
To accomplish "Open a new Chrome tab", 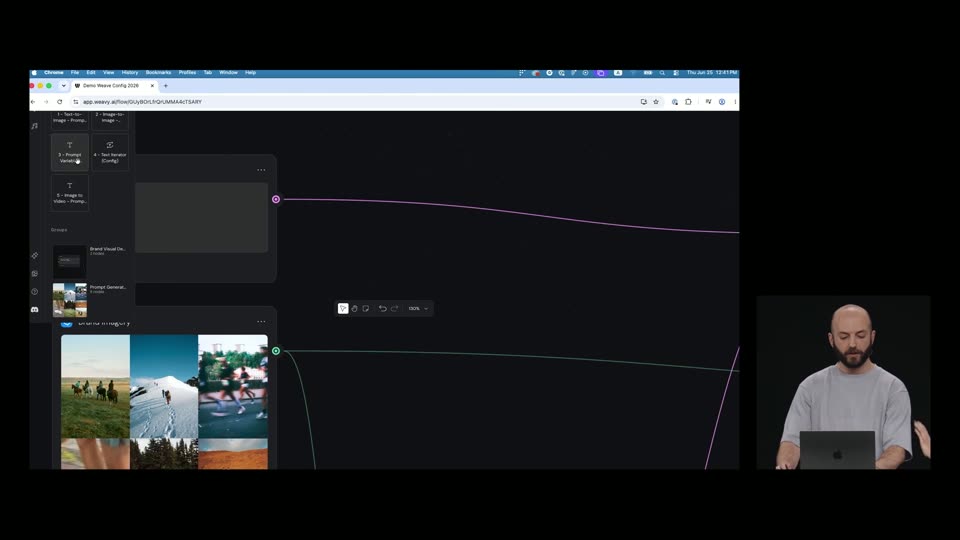I will pos(165,86).
